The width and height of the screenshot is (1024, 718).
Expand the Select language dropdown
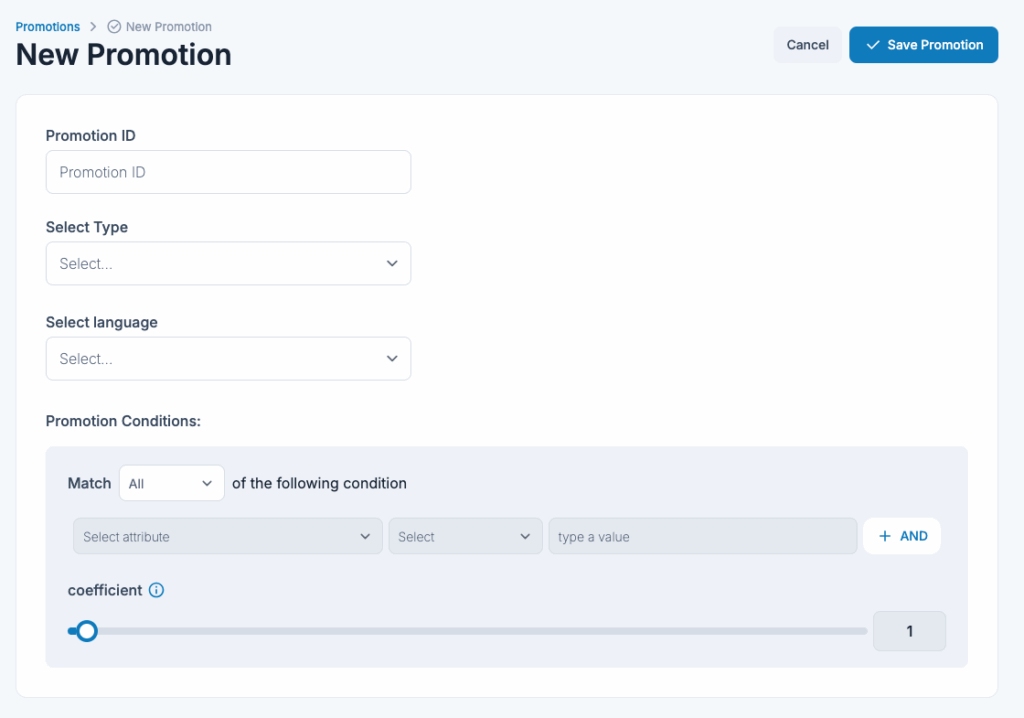(x=228, y=359)
